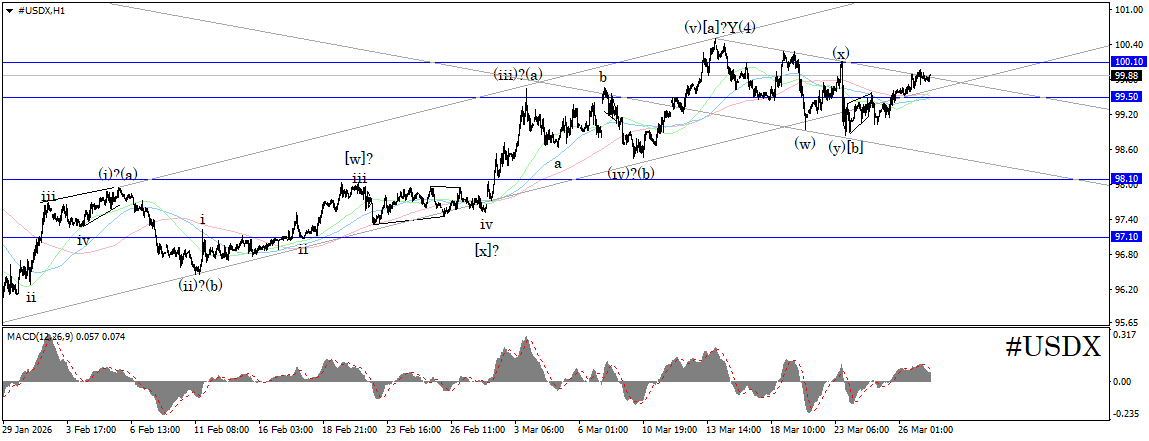Click the 95.65 price axis value

click(1126, 322)
